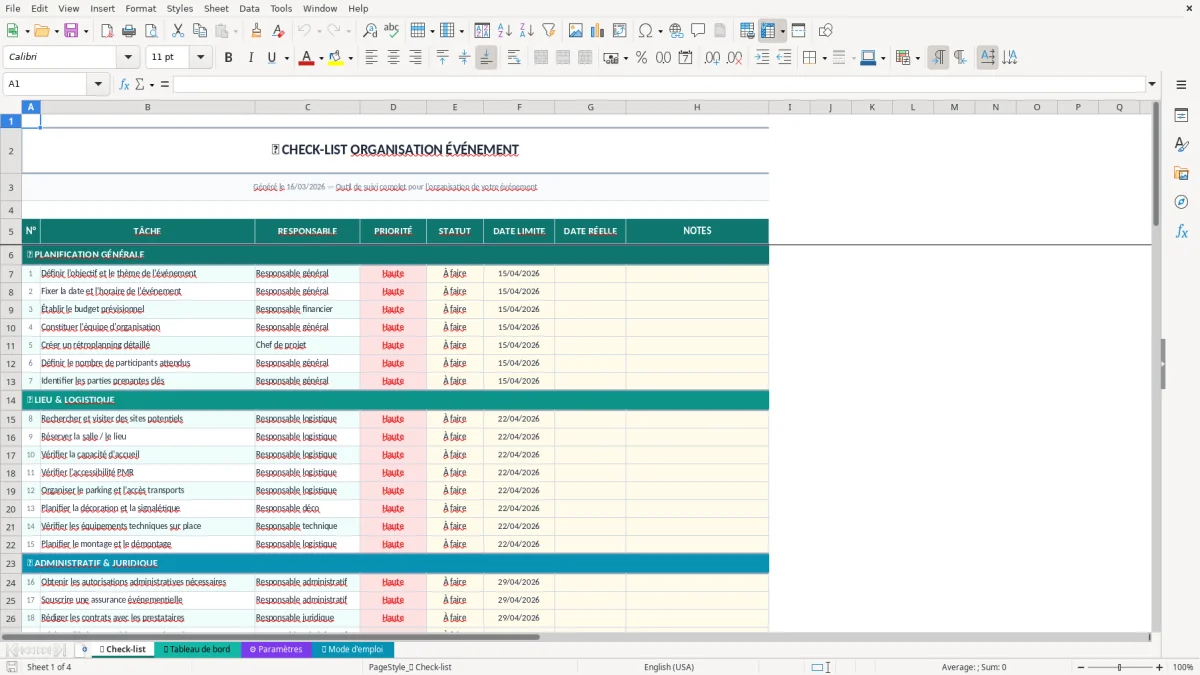This screenshot has height=675, width=1200.
Task: Click the Copy icon
Action: 198,31
